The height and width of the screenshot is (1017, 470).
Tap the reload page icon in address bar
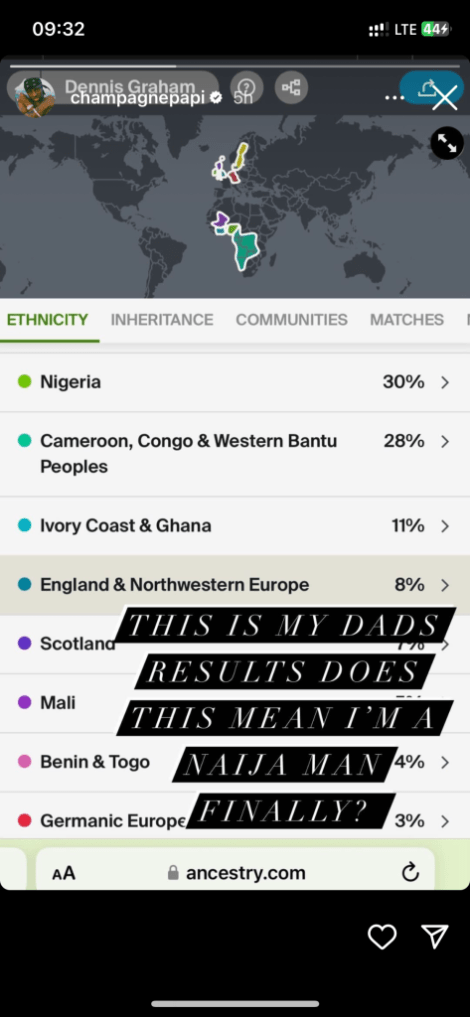tap(410, 873)
